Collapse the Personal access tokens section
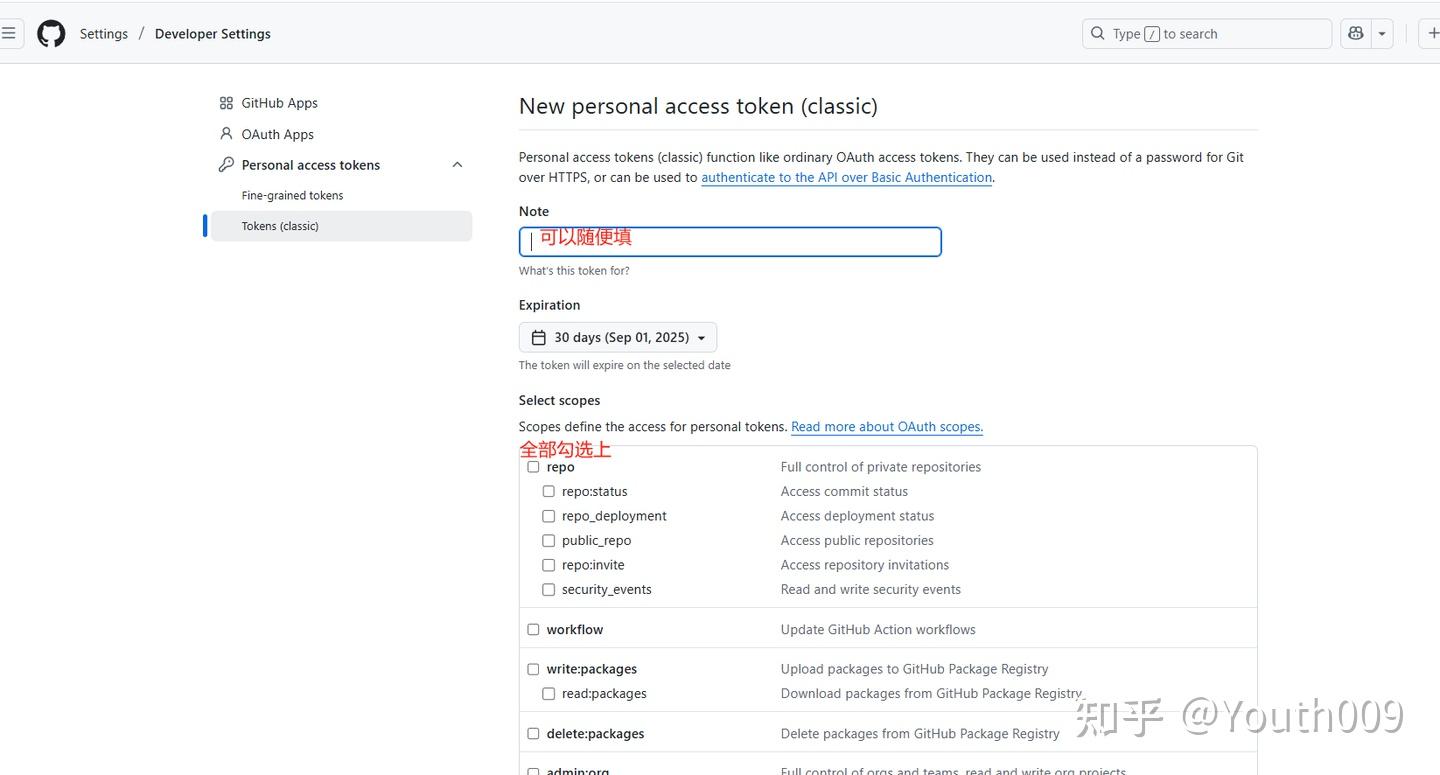 457,165
